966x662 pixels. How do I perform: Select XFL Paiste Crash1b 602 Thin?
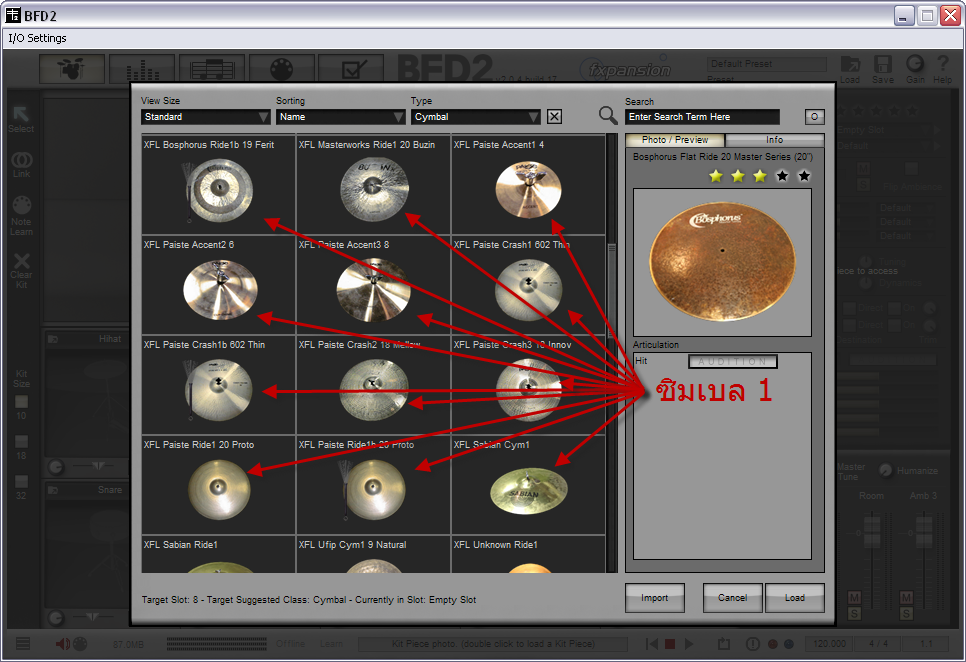click(219, 385)
